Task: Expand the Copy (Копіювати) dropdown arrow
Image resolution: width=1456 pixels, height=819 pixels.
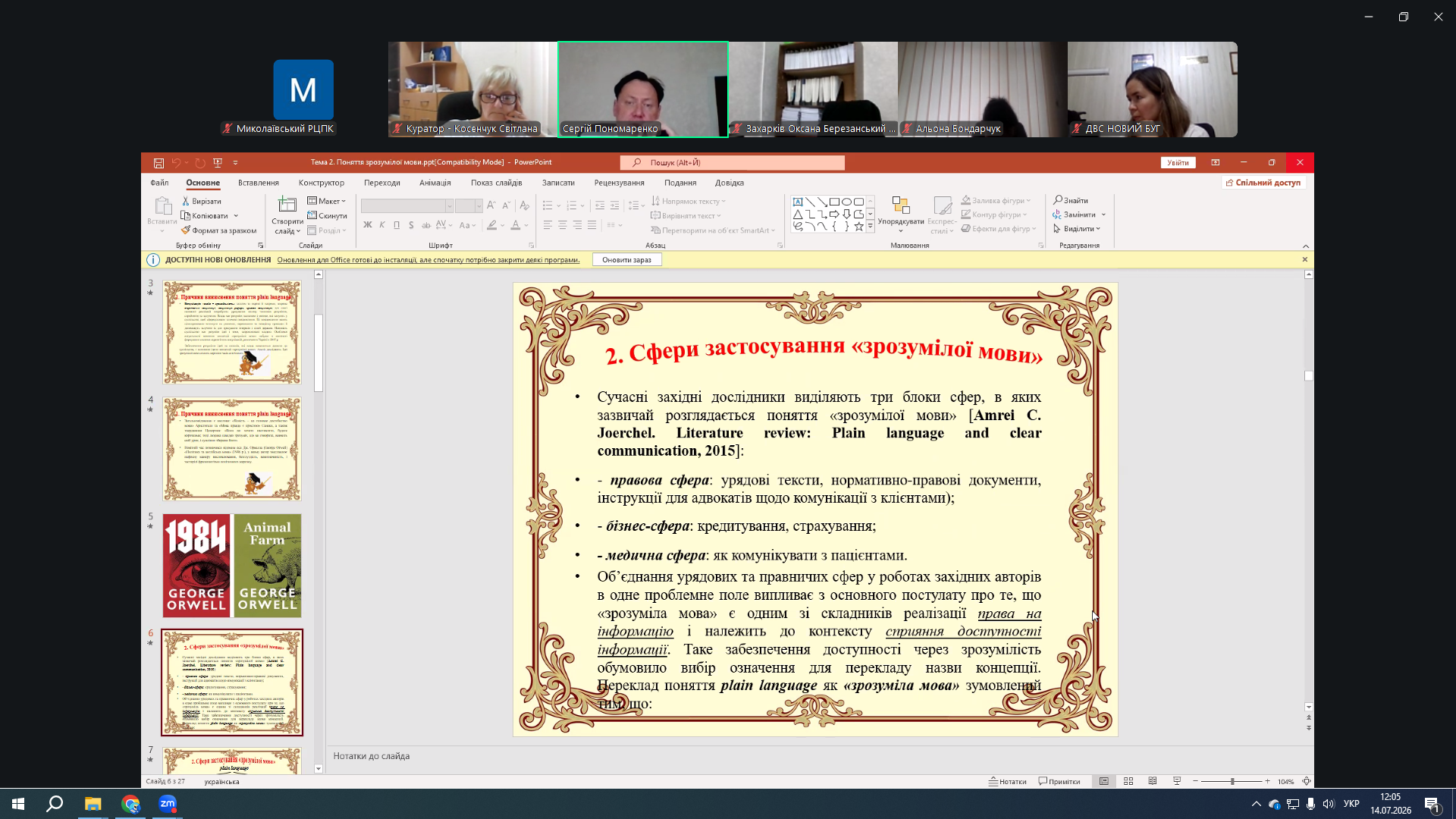Action: 236,216
